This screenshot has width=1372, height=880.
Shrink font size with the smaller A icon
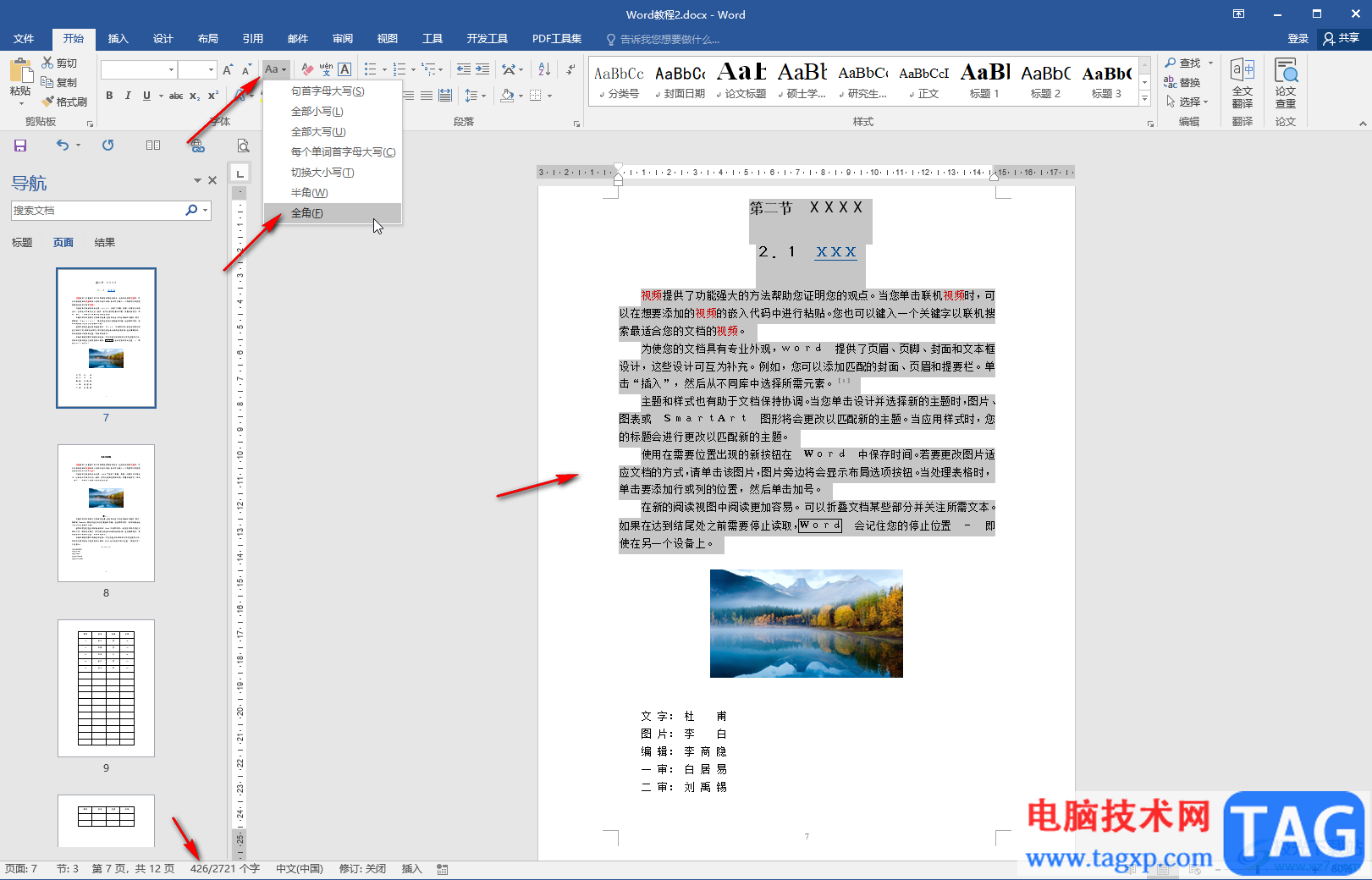pyautogui.click(x=246, y=69)
